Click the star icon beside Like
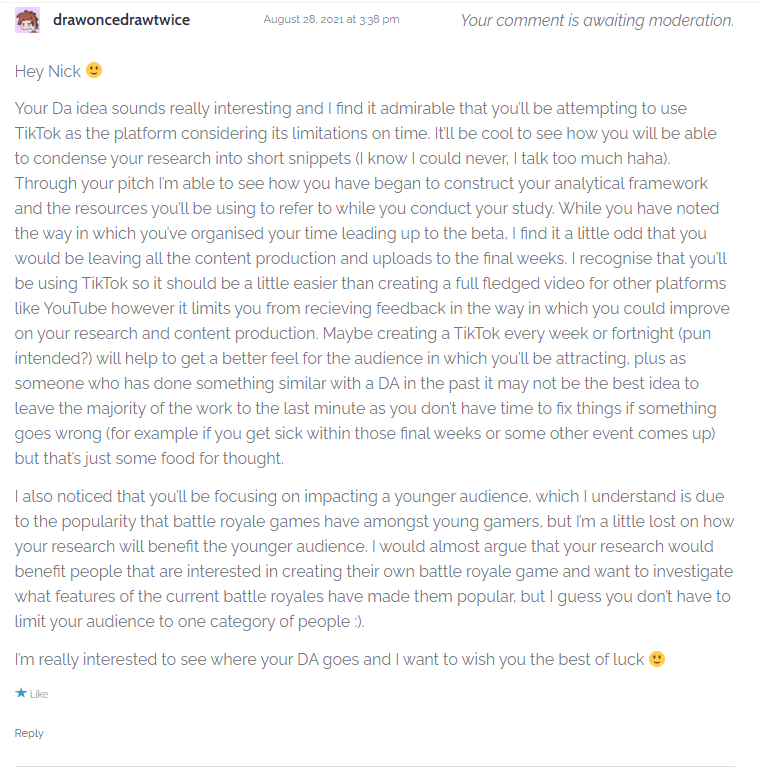The height and width of the screenshot is (767, 764). [20, 693]
